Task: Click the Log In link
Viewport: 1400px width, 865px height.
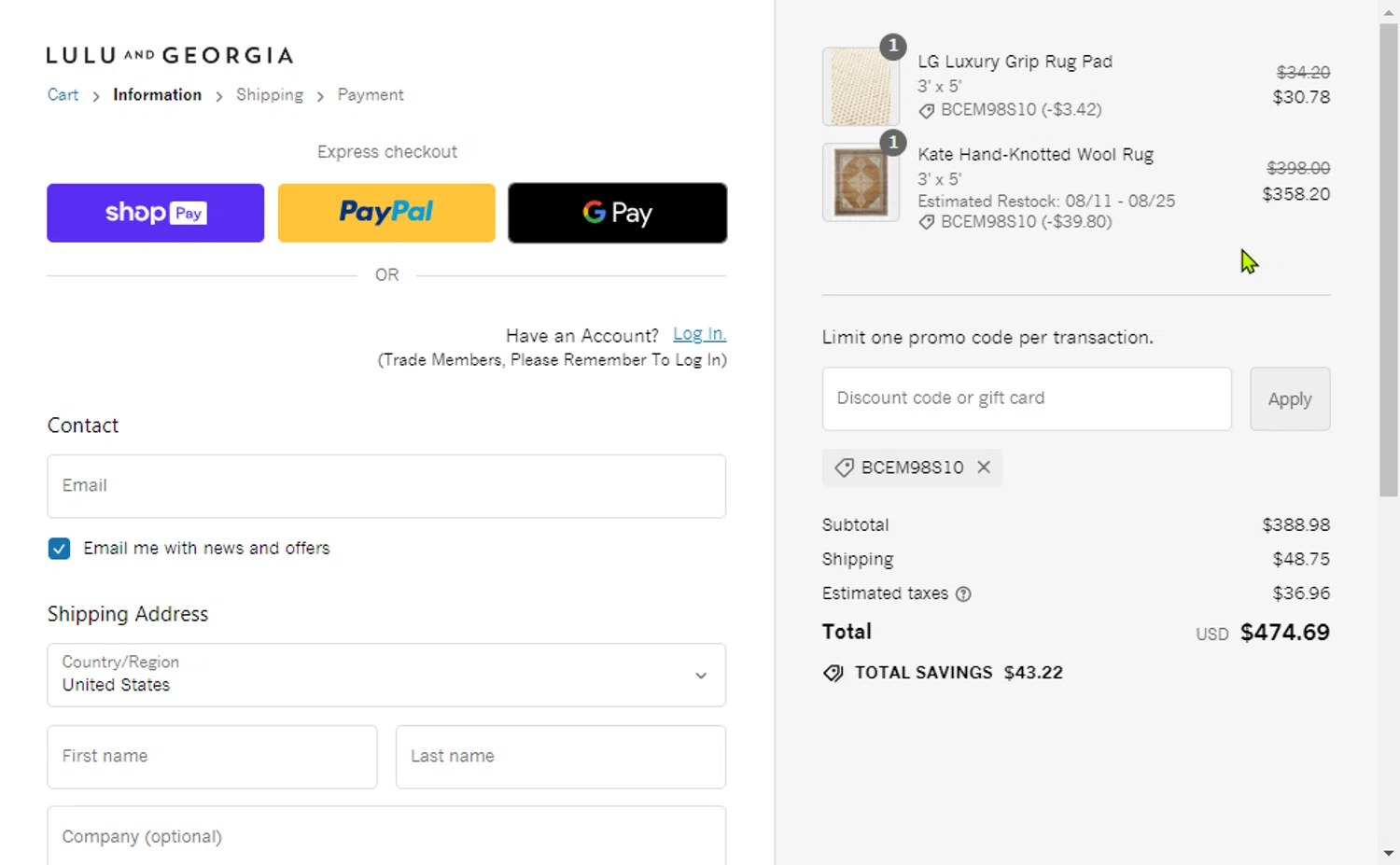Action: pyautogui.click(x=699, y=334)
